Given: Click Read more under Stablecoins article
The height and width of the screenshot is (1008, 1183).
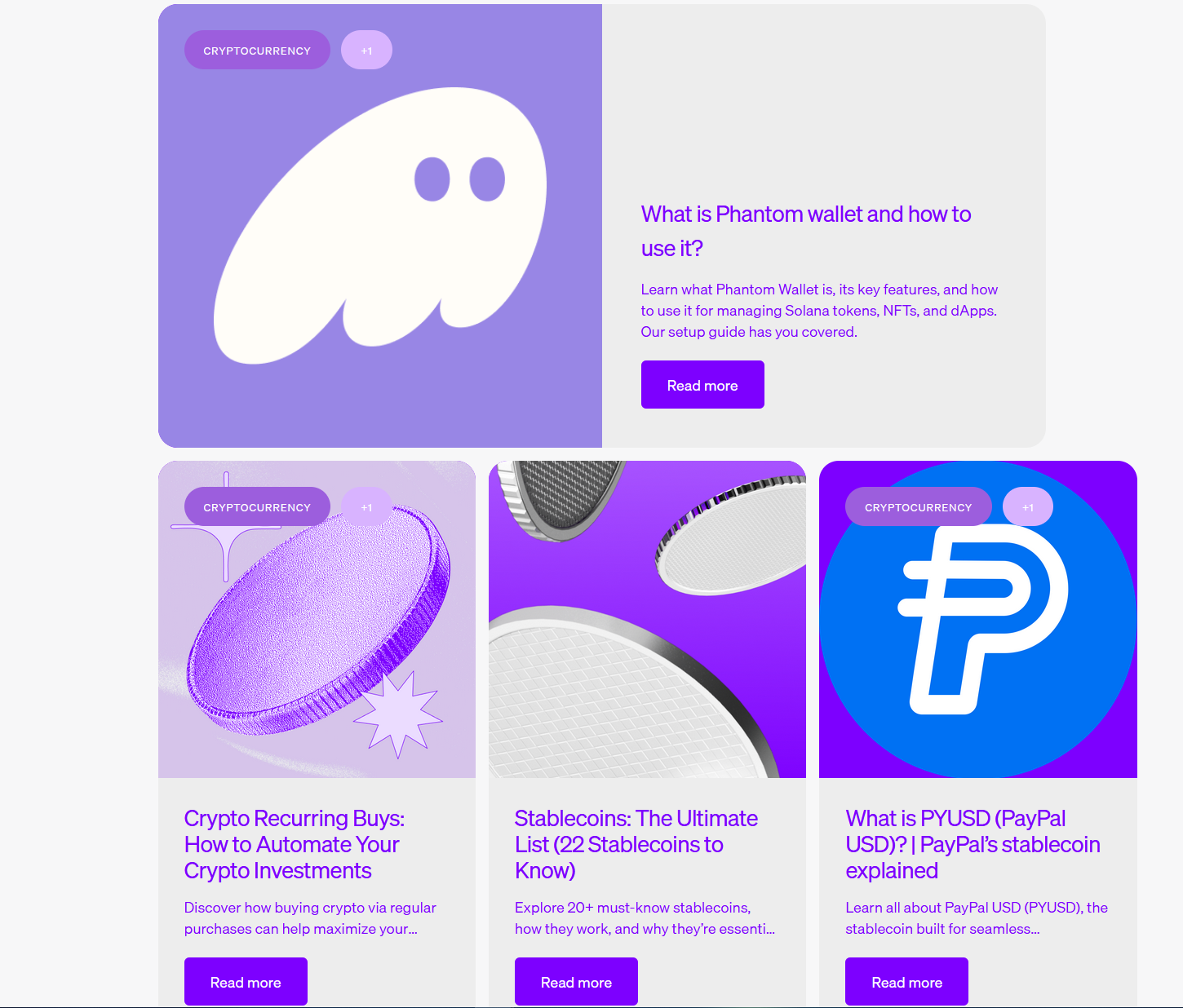Looking at the screenshot, I should tap(576, 982).
